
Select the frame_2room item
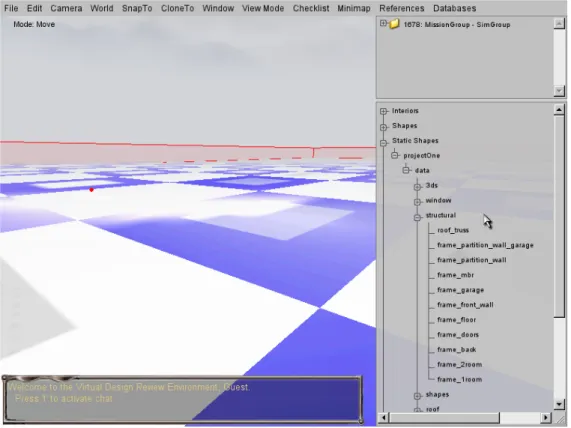click(460, 365)
